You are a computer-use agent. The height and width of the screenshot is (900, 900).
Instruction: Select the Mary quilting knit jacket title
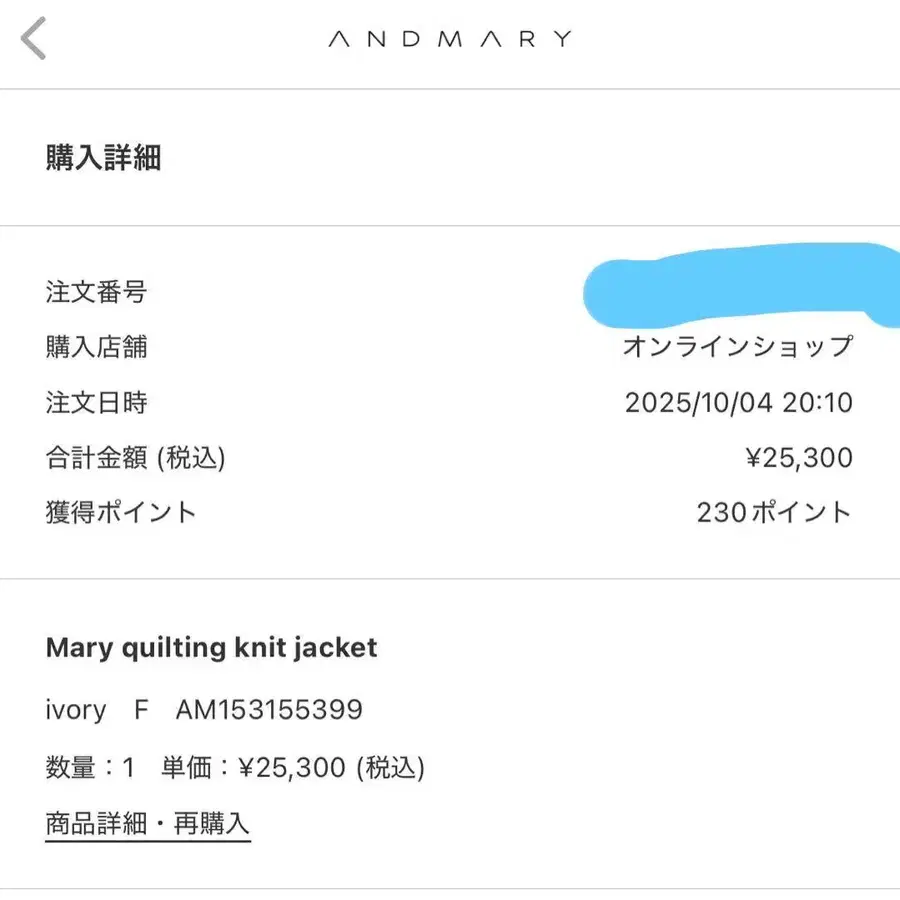pyautogui.click(x=212, y=647)
